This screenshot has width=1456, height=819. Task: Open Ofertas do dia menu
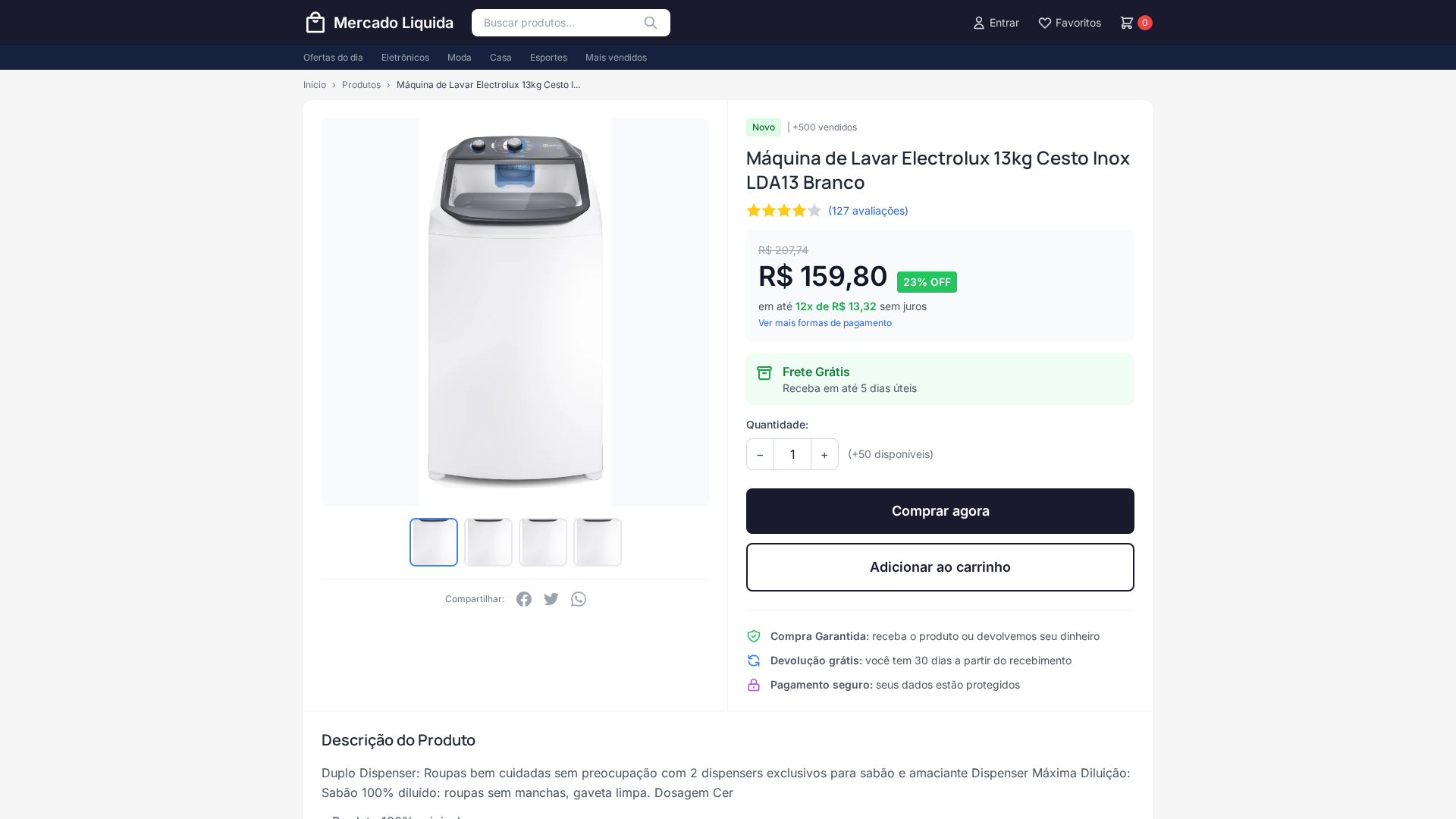333,58
